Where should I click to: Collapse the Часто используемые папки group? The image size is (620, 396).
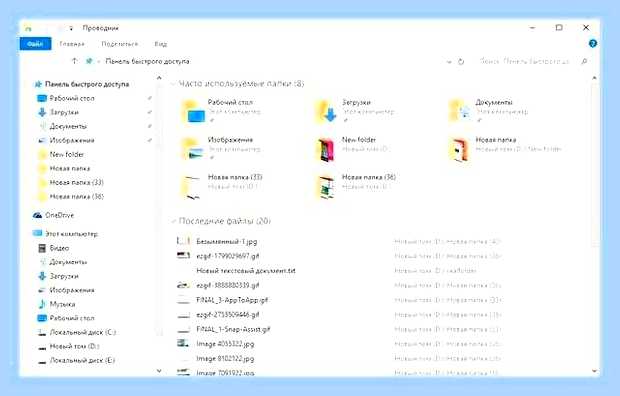[x=173, y=84]
